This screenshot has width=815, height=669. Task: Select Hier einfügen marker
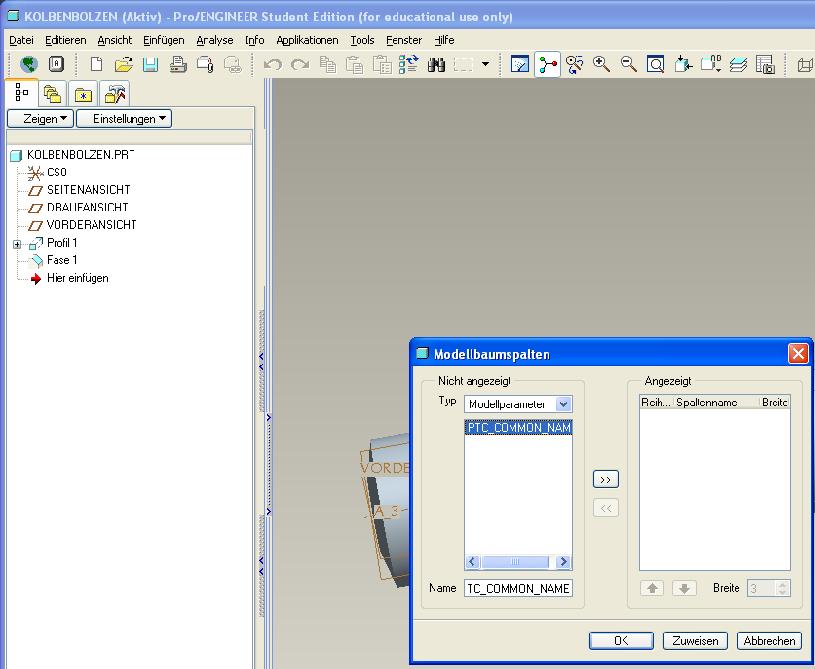[77, 278]
